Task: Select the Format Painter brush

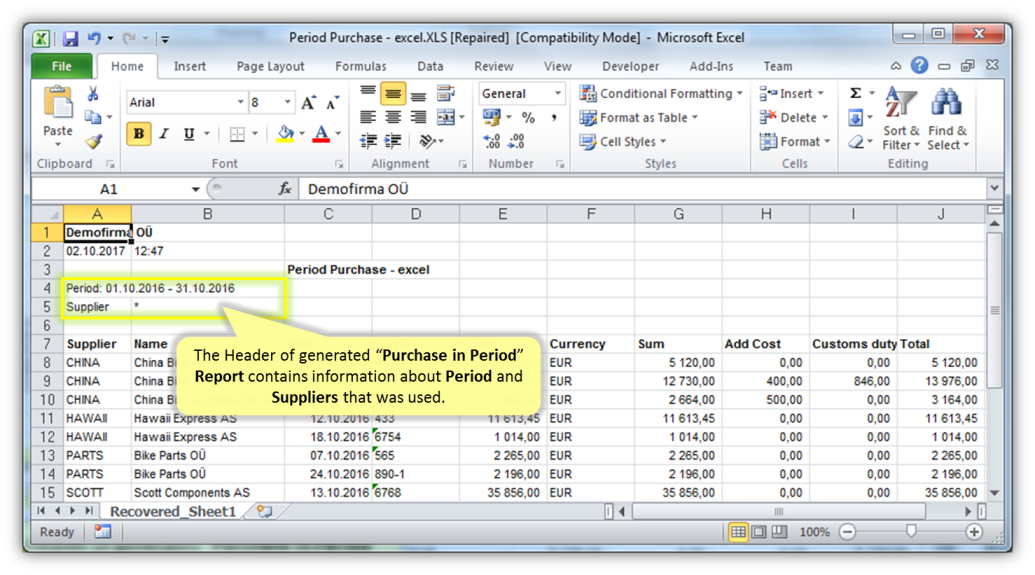Action: pyautogui.click(x=93, y=141)
